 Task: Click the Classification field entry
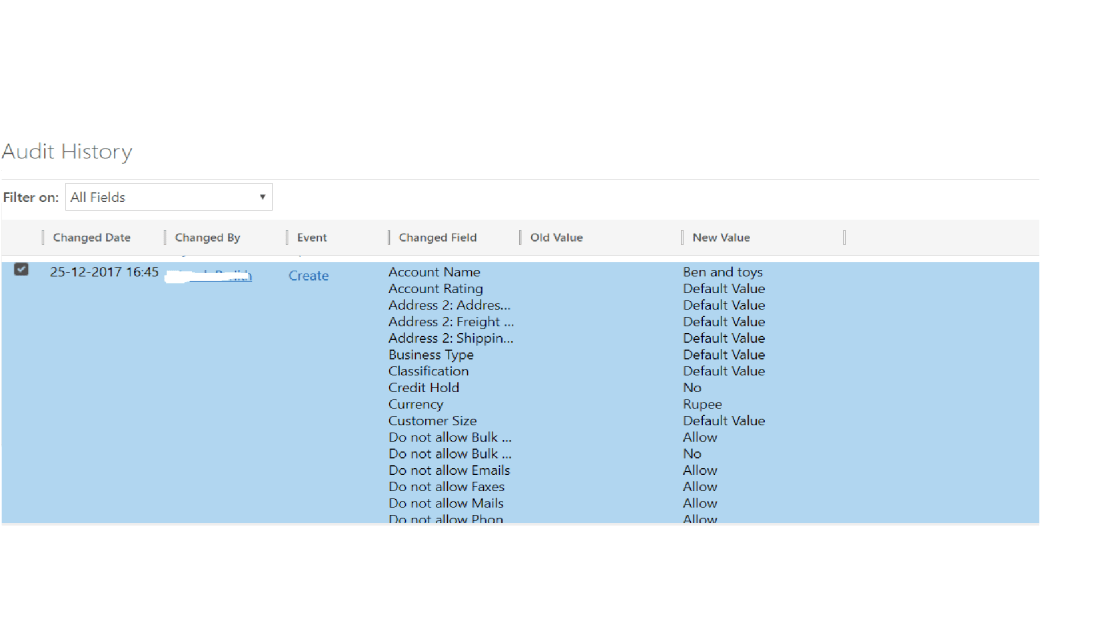click(428, 371)
